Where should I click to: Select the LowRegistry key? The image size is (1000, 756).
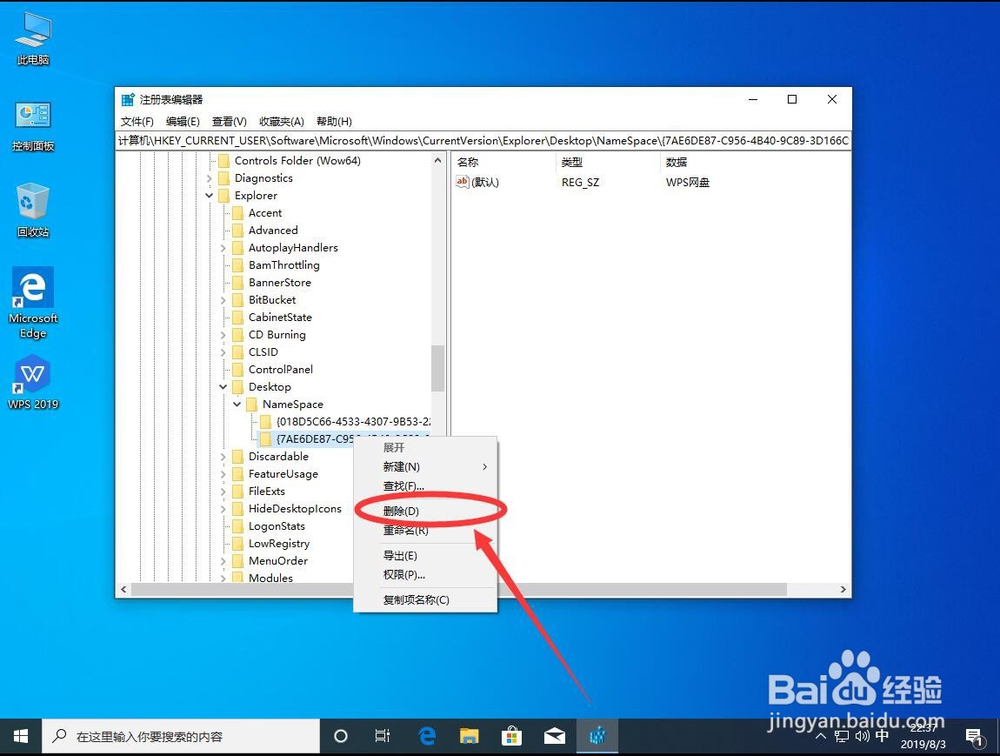[x=279, y=544]
